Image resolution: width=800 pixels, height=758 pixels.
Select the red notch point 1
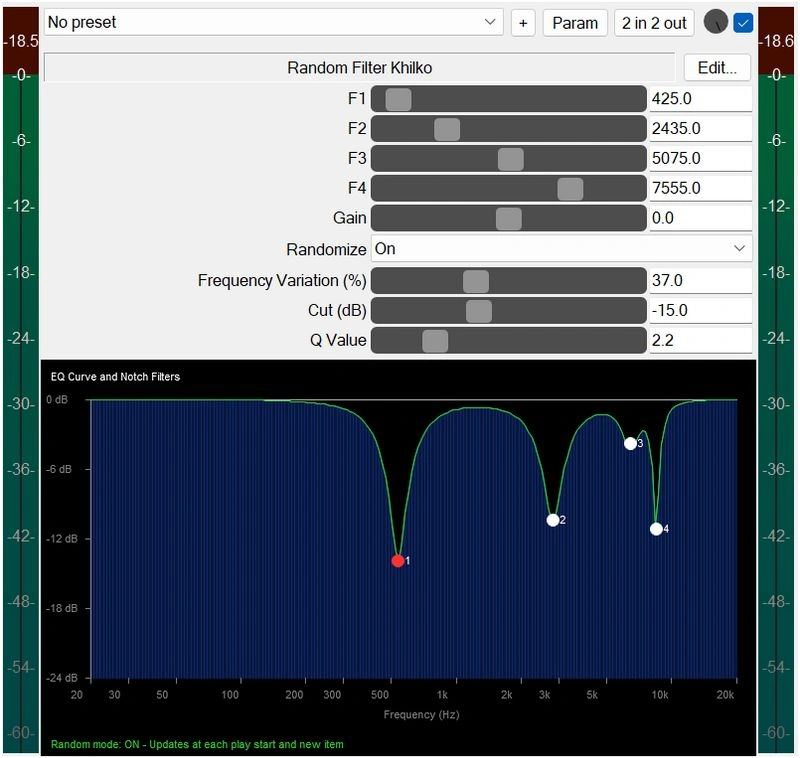398,561
